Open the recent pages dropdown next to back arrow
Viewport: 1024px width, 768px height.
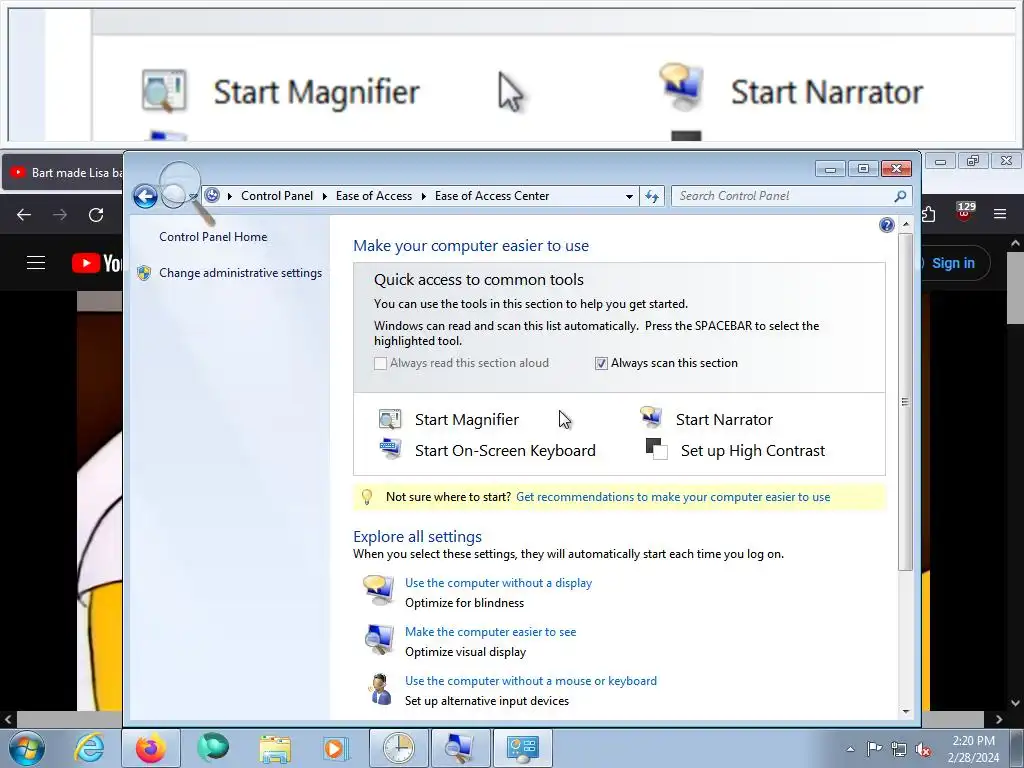coord(193,196)
